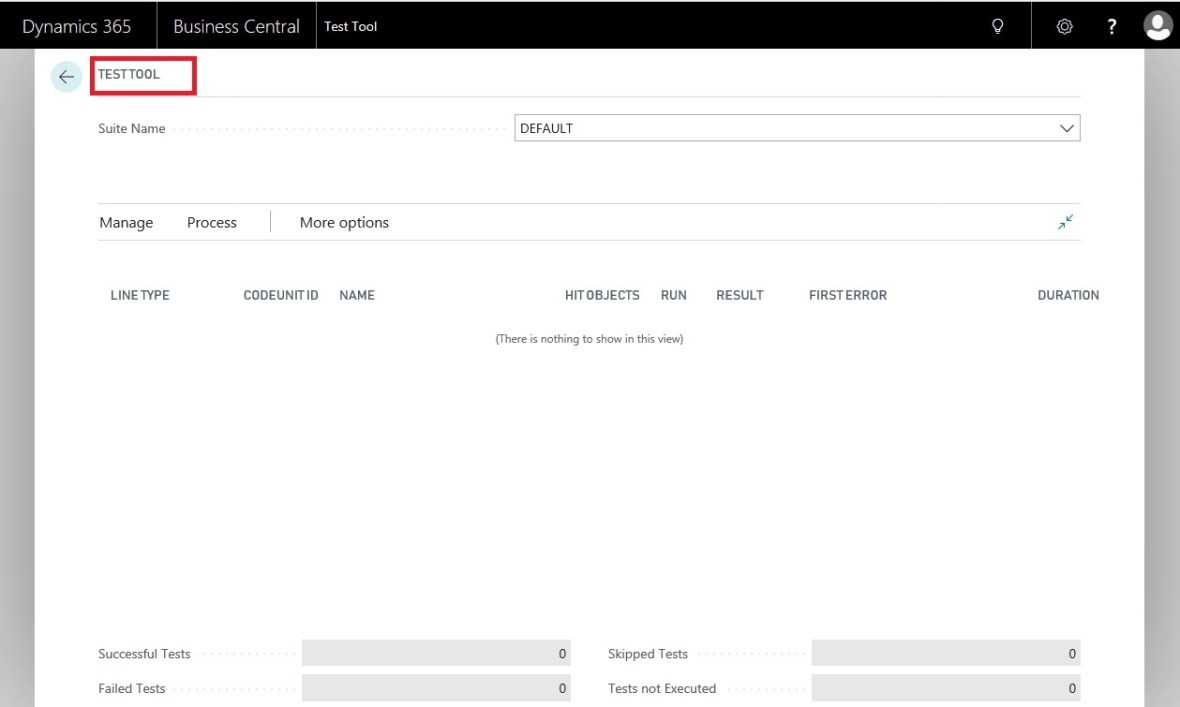The image size is (1180, 707).
Task: Open the lightbulb search icon
Action: click(x=997, y=27)
